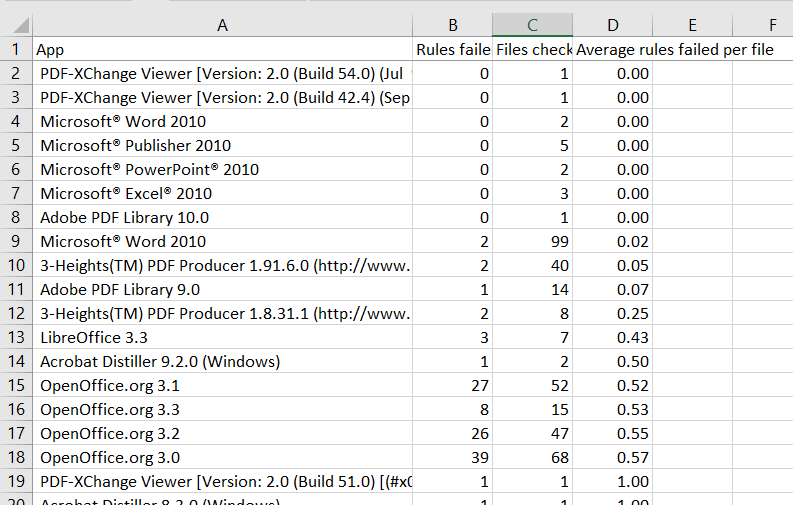Viewport: 793px width, 505px height.
Task: Select Acrobat Distiller 9.2.0 (Windows) cell
Action: coord(223,361)
